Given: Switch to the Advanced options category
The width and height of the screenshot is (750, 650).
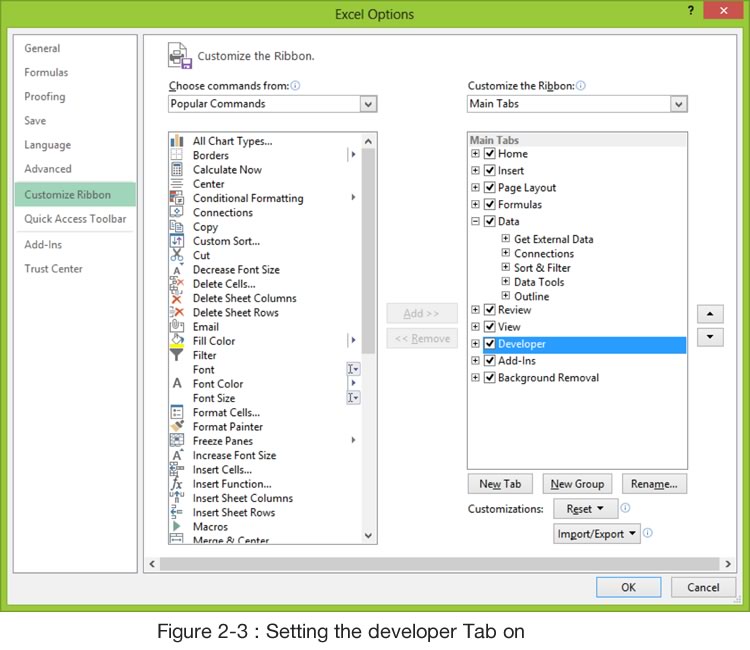Looking at the screenshot, I should pos(48,169).
